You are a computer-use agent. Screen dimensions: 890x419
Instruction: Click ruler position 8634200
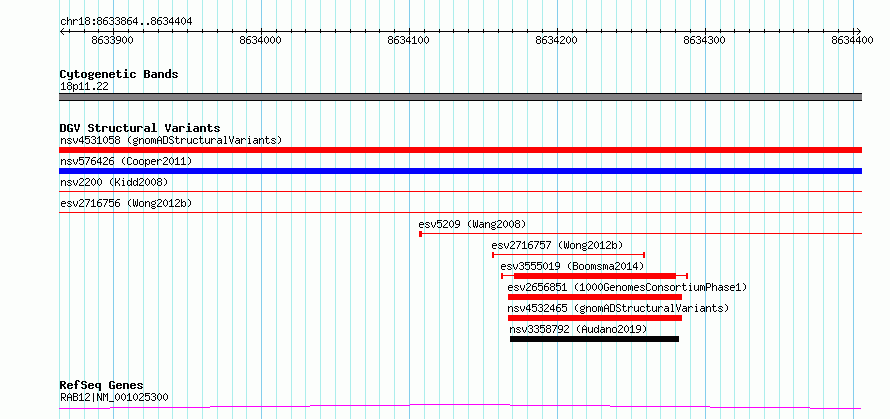point(557,40)
